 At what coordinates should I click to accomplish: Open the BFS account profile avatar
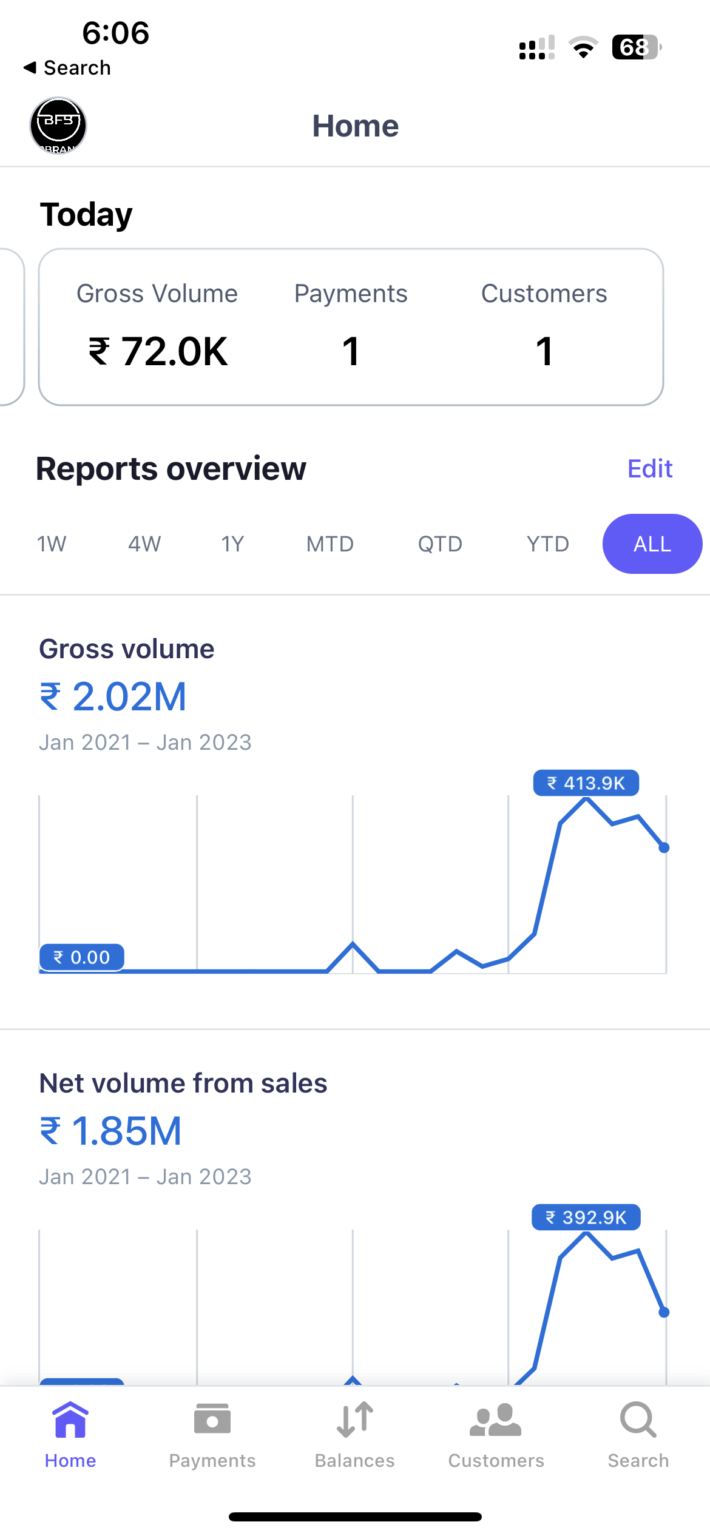click(x=58, y=126)
